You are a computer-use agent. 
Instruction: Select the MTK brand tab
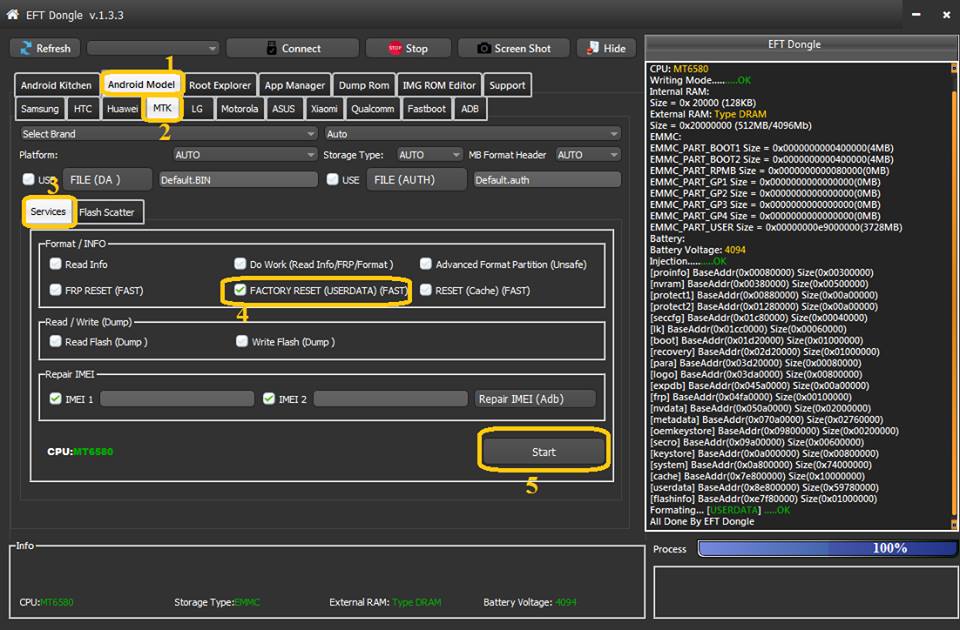pos(162,108)
